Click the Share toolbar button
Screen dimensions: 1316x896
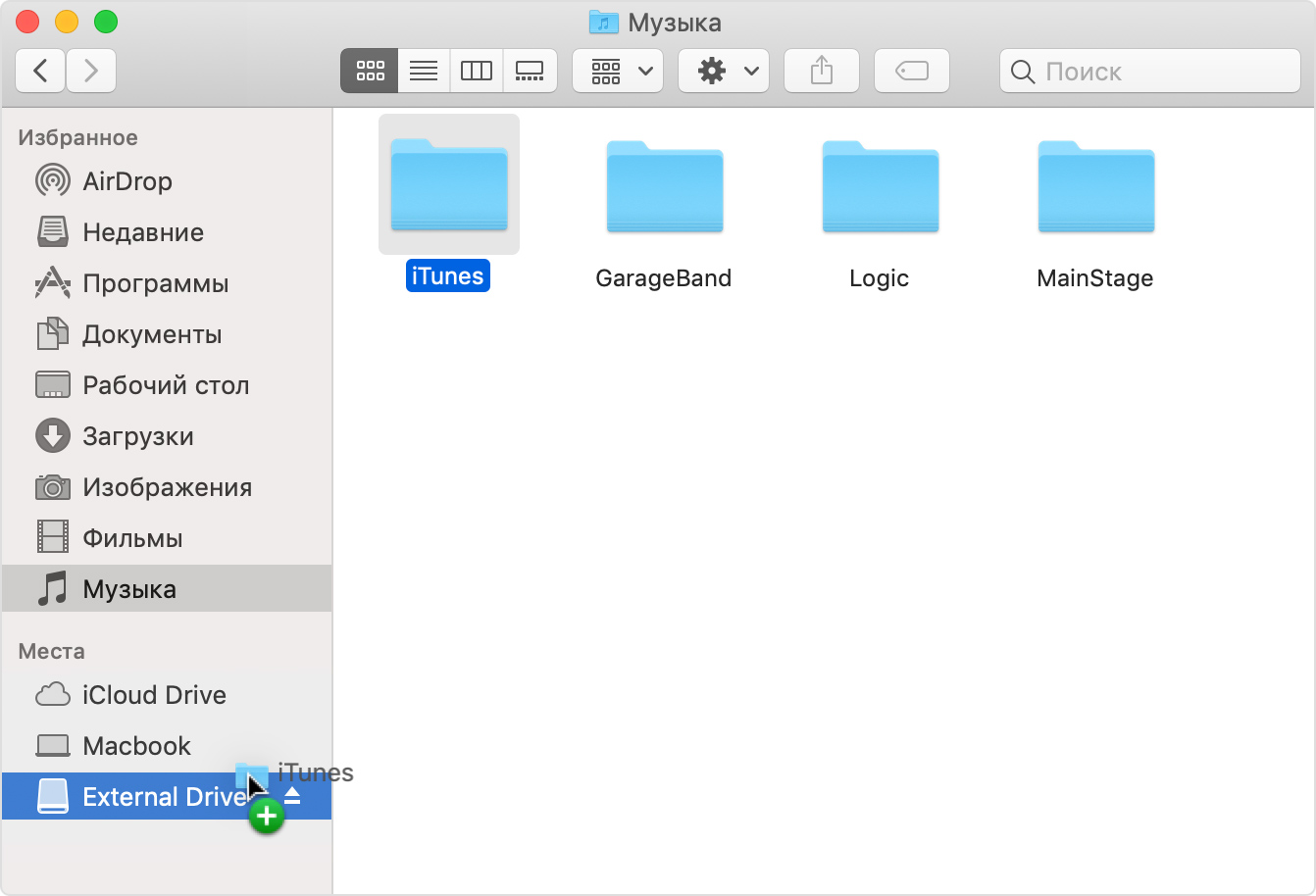pos(822,71)
